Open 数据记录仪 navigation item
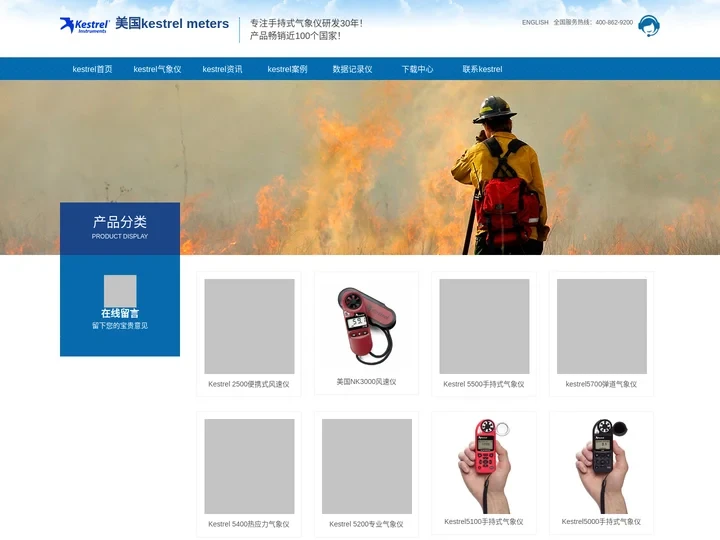 coord(352,69)
